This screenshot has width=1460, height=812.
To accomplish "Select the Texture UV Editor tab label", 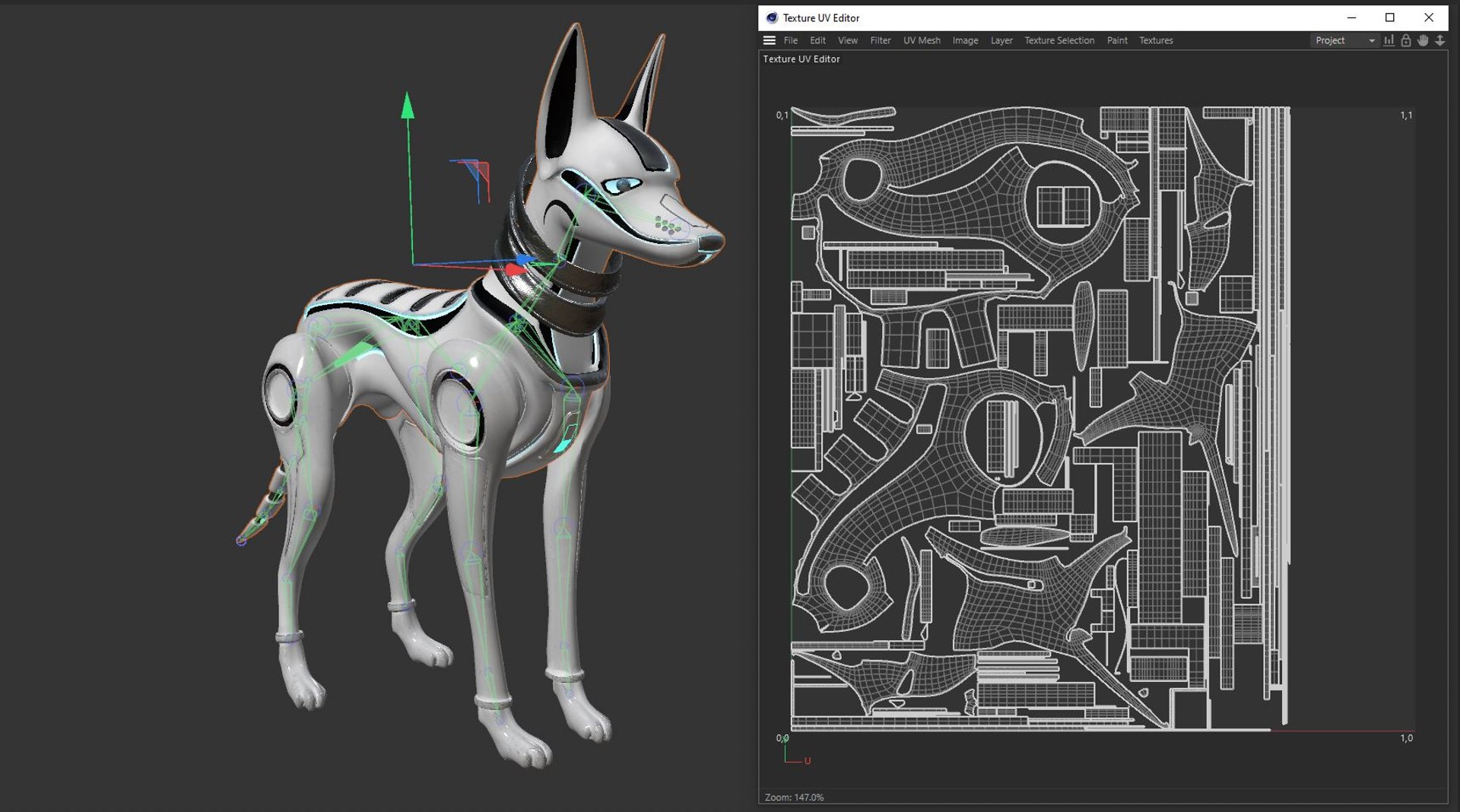I will coord(801,59).
